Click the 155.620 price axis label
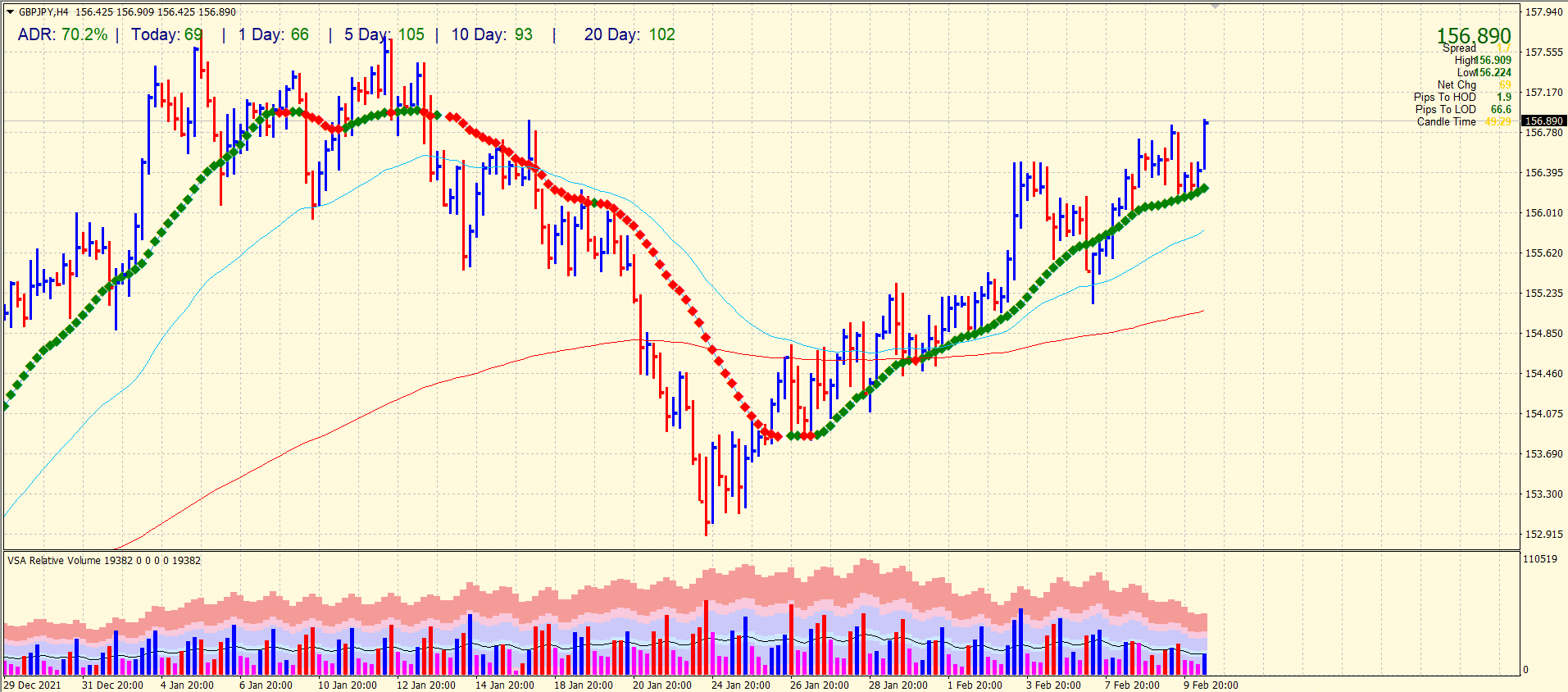This screenshot has height=692, width=1568. coord(1543,253)
